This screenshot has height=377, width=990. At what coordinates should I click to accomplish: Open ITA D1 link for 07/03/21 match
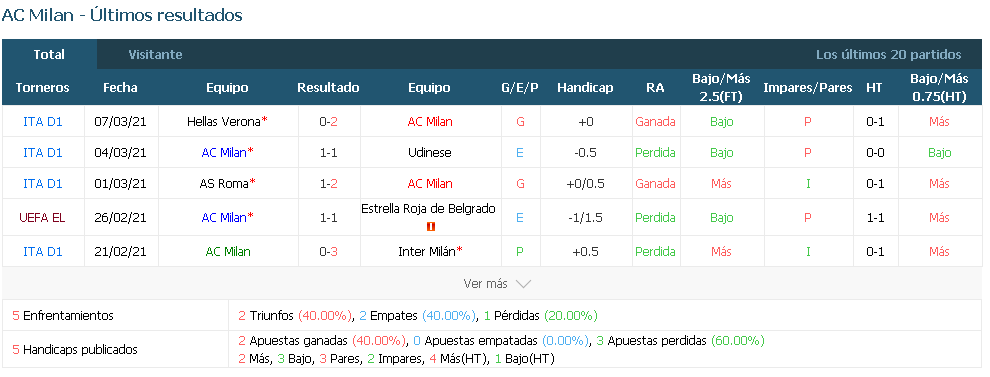coord(42,122)
